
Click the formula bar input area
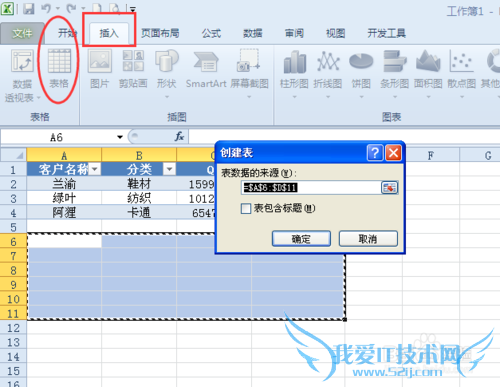point(344,137)
